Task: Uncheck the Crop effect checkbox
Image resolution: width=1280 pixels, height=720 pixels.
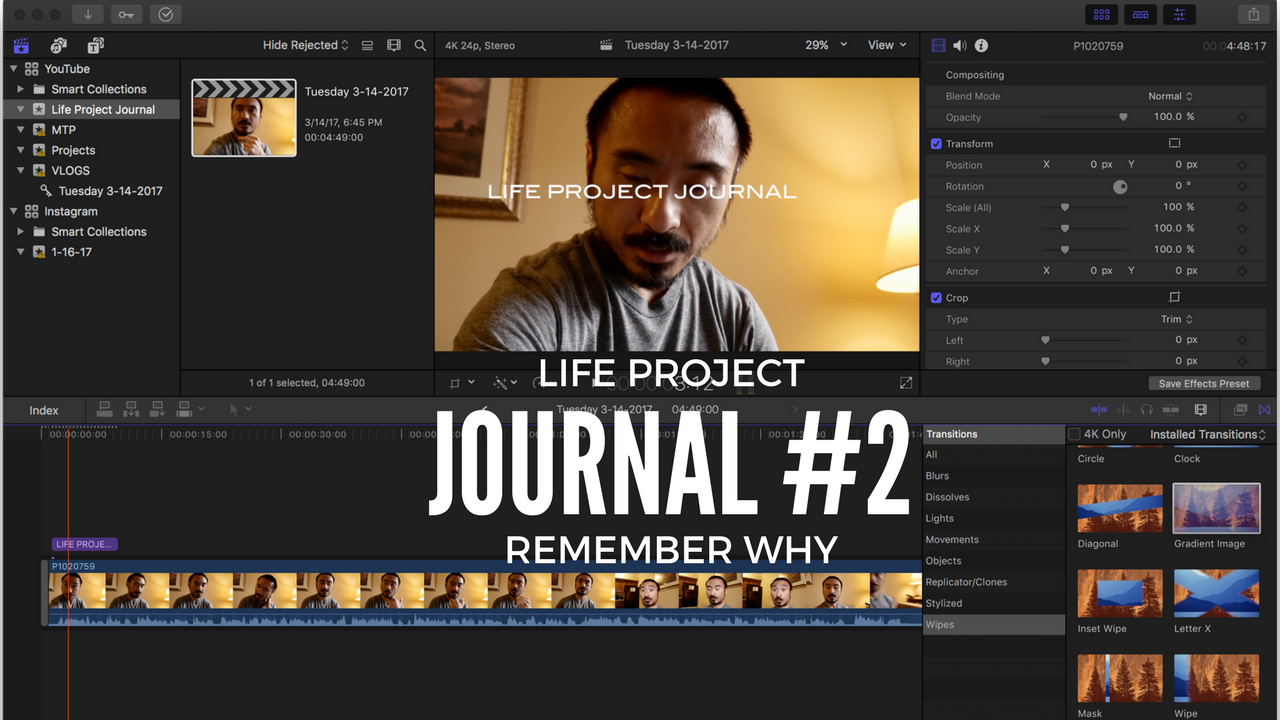Action: [x=937, y=298]
